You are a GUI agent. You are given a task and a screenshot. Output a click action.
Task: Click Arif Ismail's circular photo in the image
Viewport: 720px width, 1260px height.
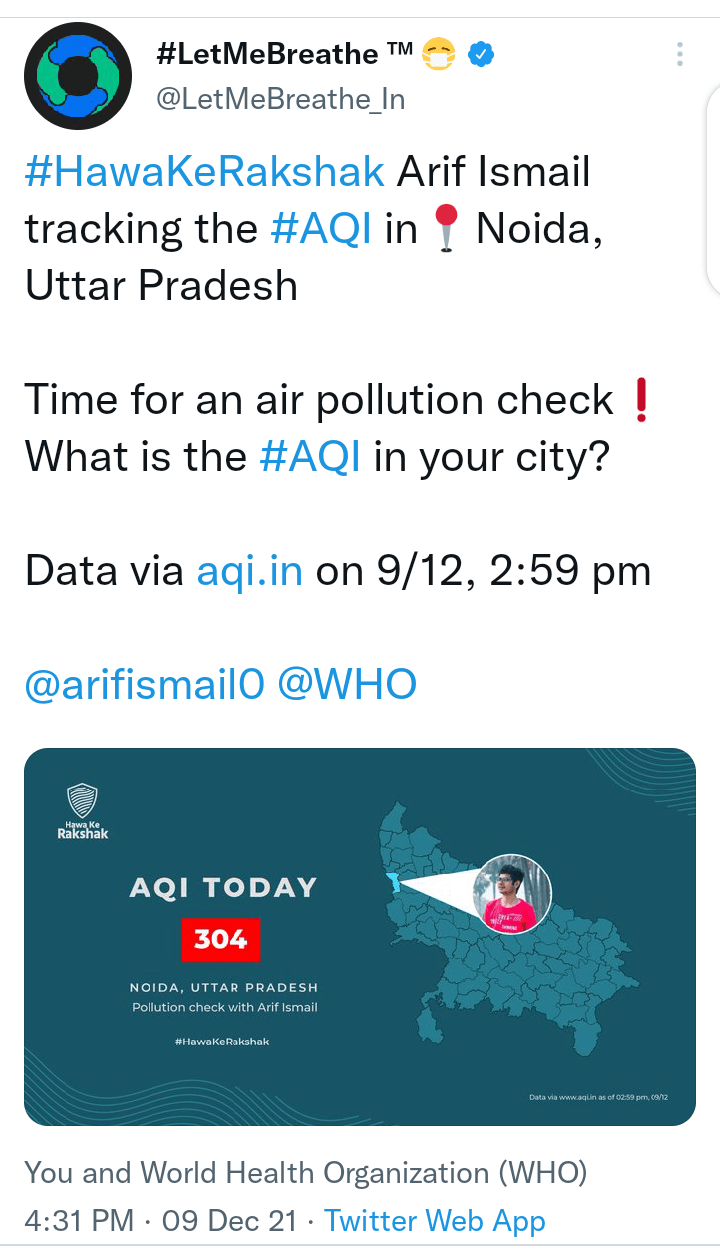(x=511, y=893)
